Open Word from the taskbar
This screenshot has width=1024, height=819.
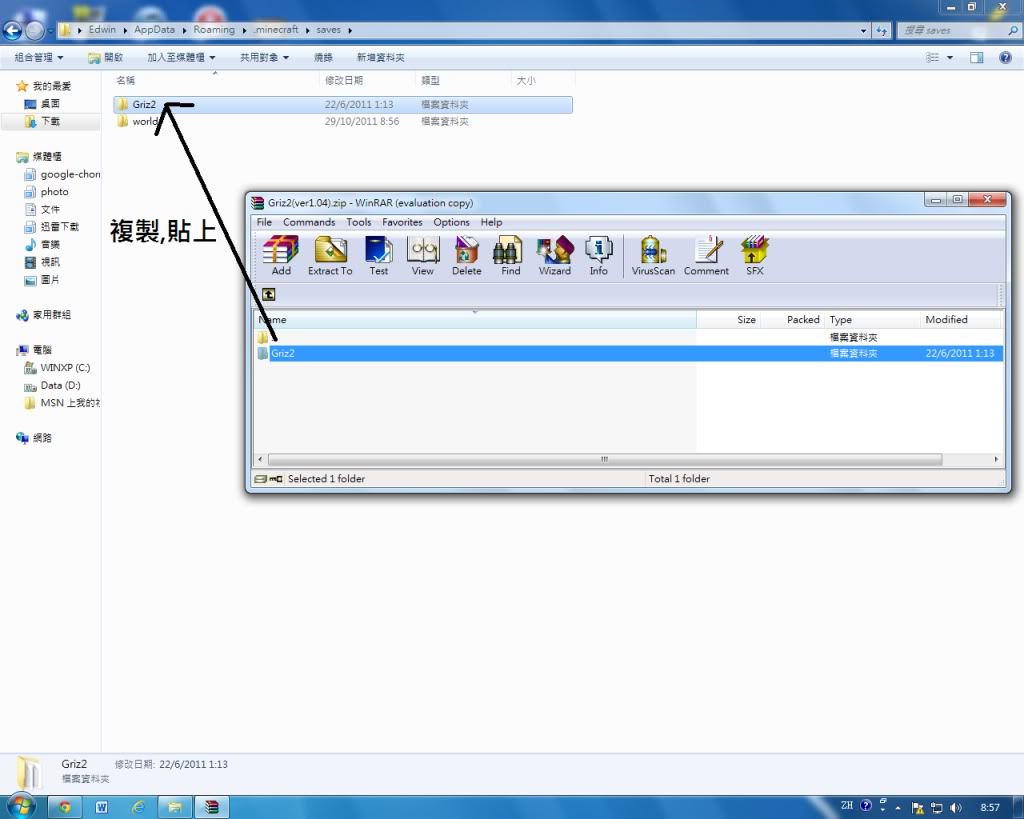tap(101, 807)
